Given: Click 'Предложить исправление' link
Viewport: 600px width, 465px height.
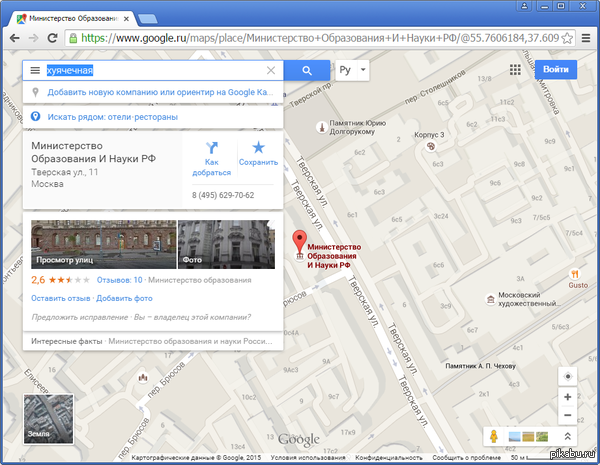Looking at the screenshot, I should point(80,317).
